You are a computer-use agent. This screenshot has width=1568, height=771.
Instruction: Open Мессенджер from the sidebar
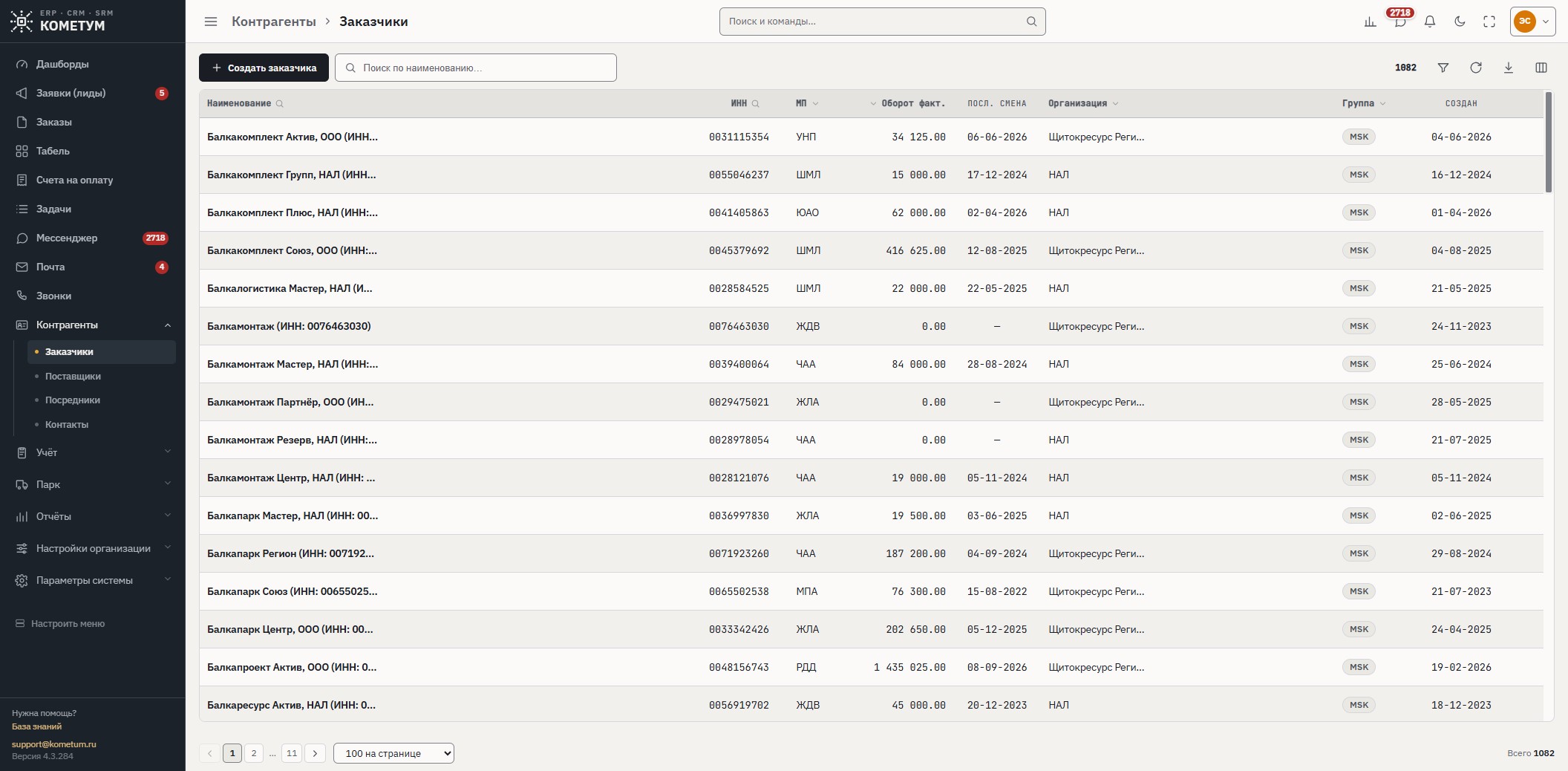[93, 238]
